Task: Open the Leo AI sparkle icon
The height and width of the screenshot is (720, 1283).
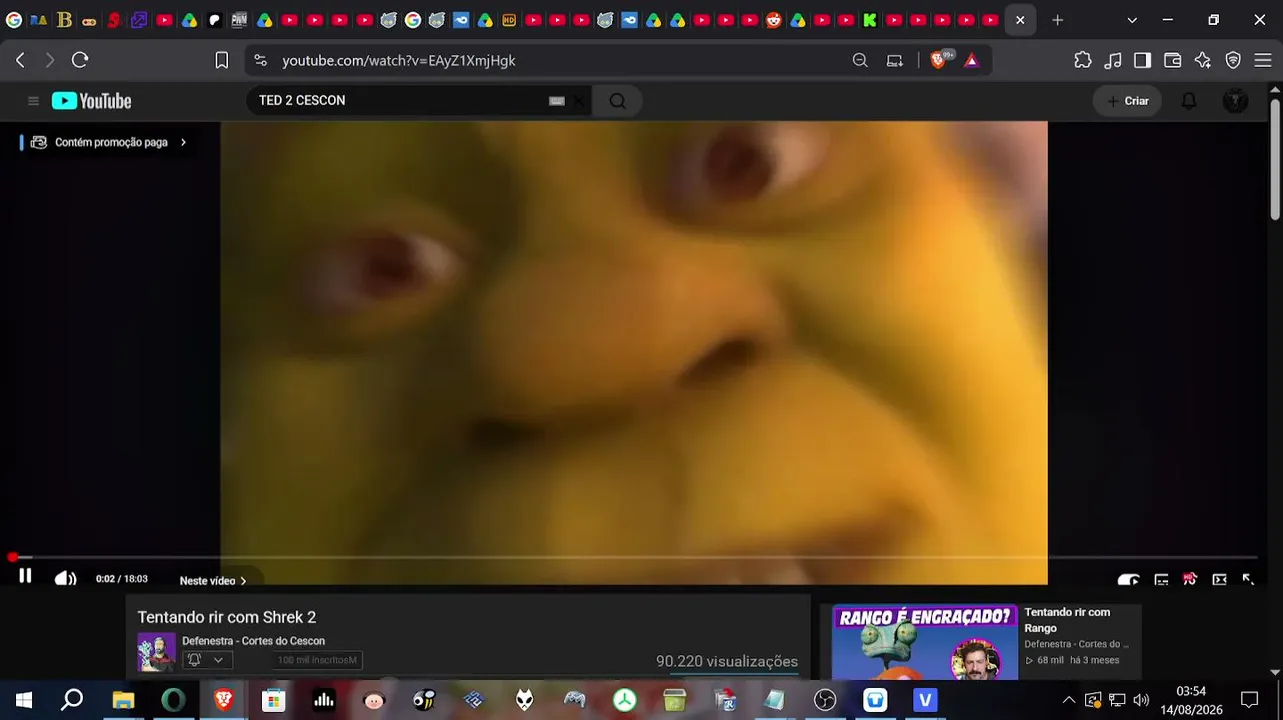Action: click(x=1203, y=60)
